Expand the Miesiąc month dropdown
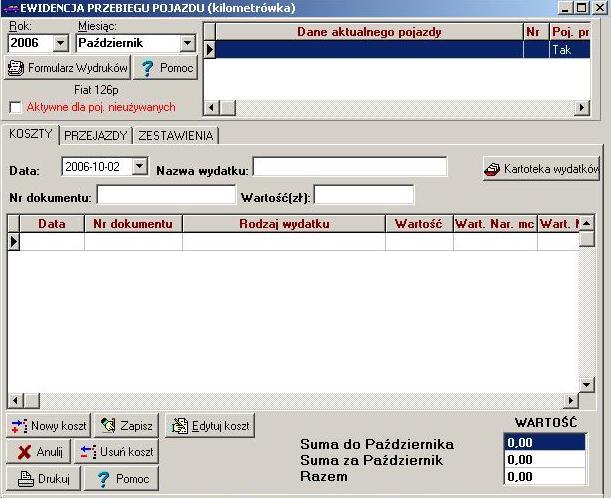Viewport: 611px width, 498px height. (x=187, y=43)
